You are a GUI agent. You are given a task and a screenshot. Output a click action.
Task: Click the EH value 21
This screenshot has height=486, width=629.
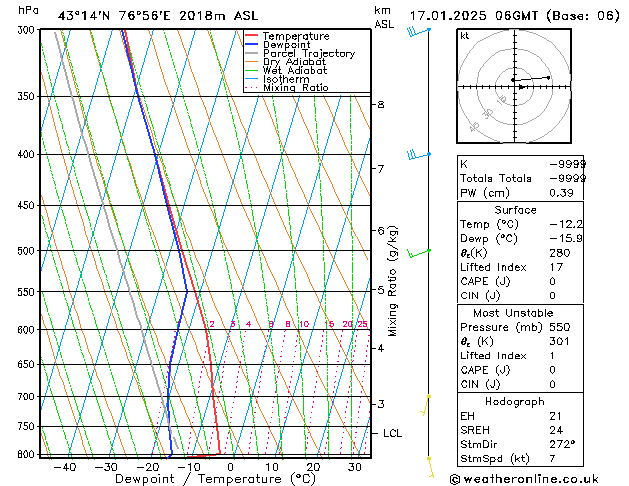coord(556,416)
